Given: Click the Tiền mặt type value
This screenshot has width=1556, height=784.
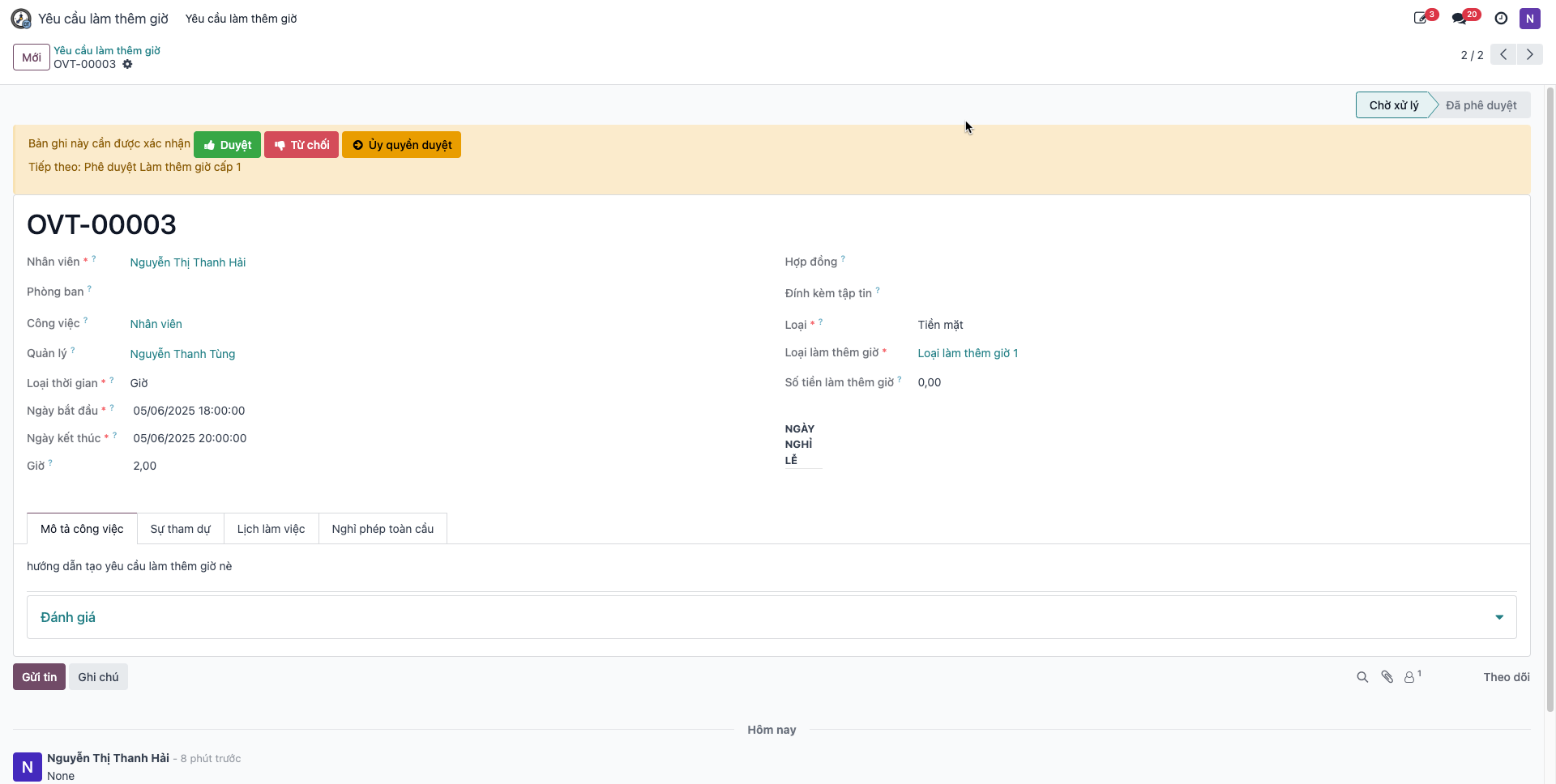Looking at the screenshot, I should 940,325.
